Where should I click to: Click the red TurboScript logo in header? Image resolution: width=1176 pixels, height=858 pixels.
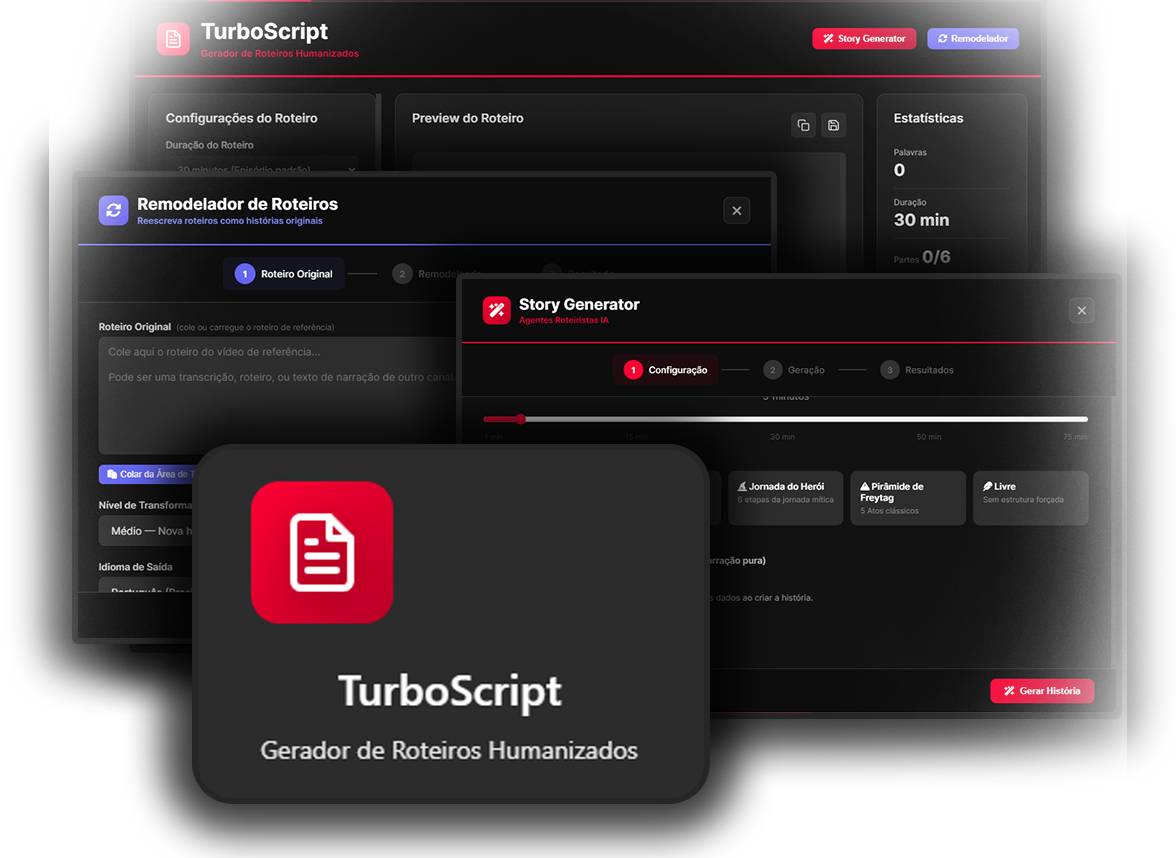173,39
